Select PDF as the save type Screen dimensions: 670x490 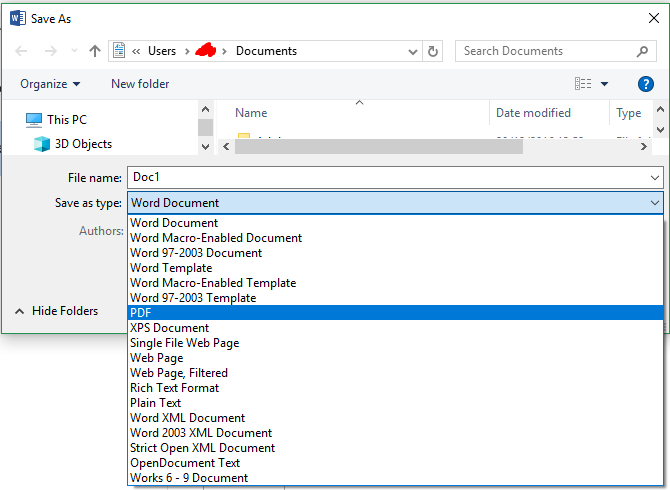click(396, 313)
